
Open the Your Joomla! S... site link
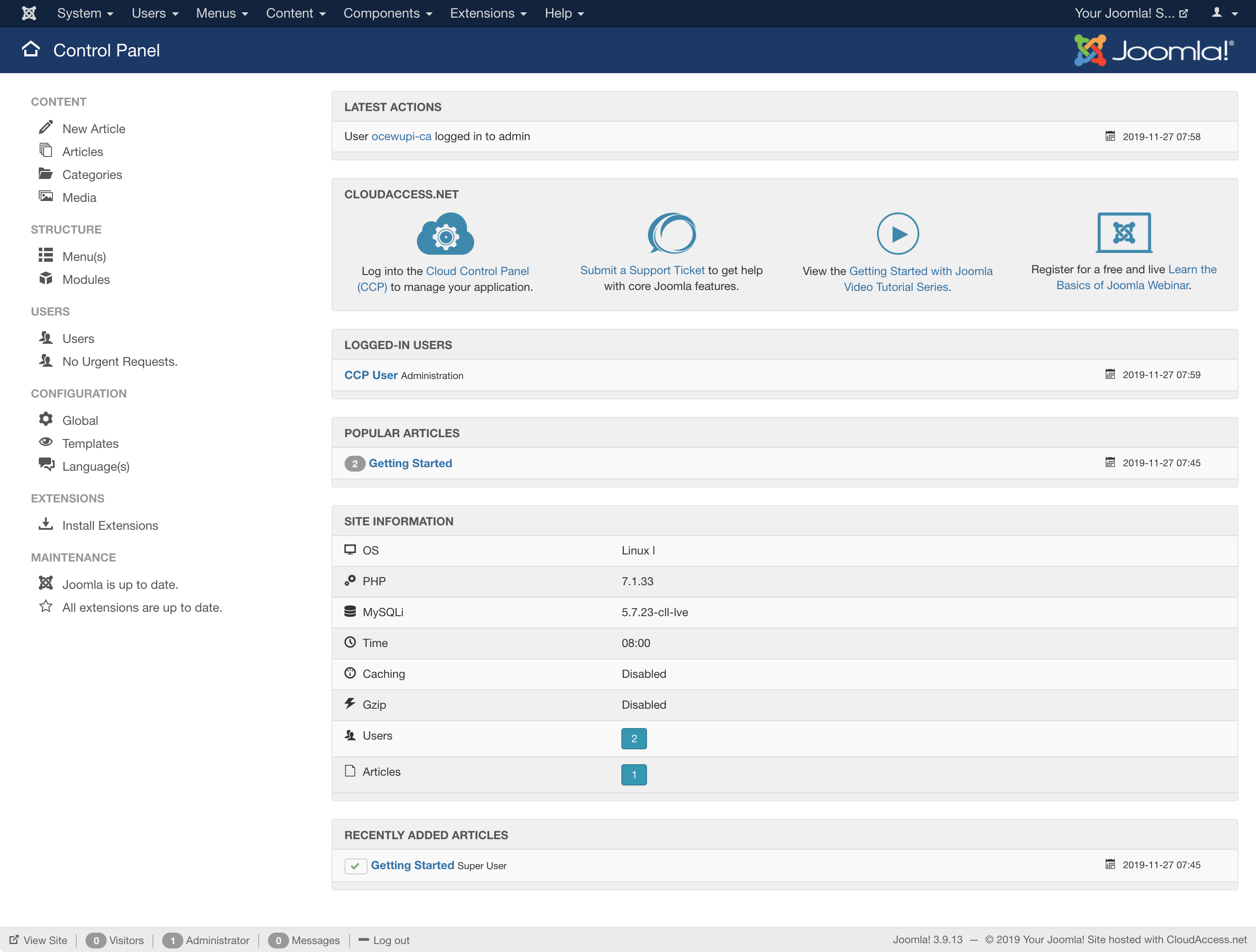(1131, 13)
